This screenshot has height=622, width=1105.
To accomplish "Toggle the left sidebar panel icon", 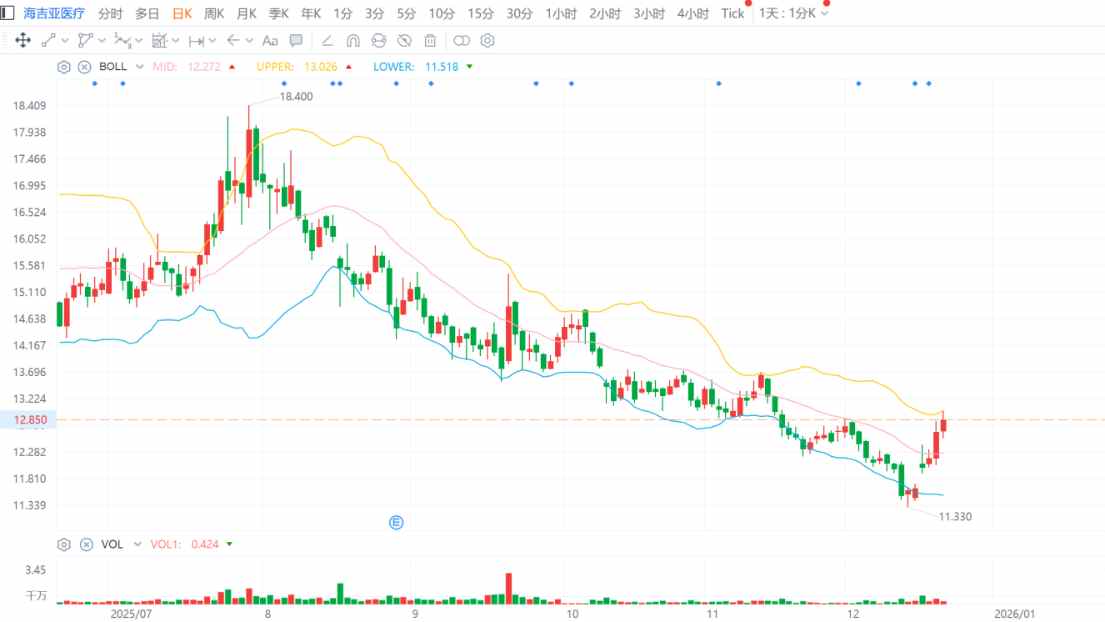I will point(8,13).
